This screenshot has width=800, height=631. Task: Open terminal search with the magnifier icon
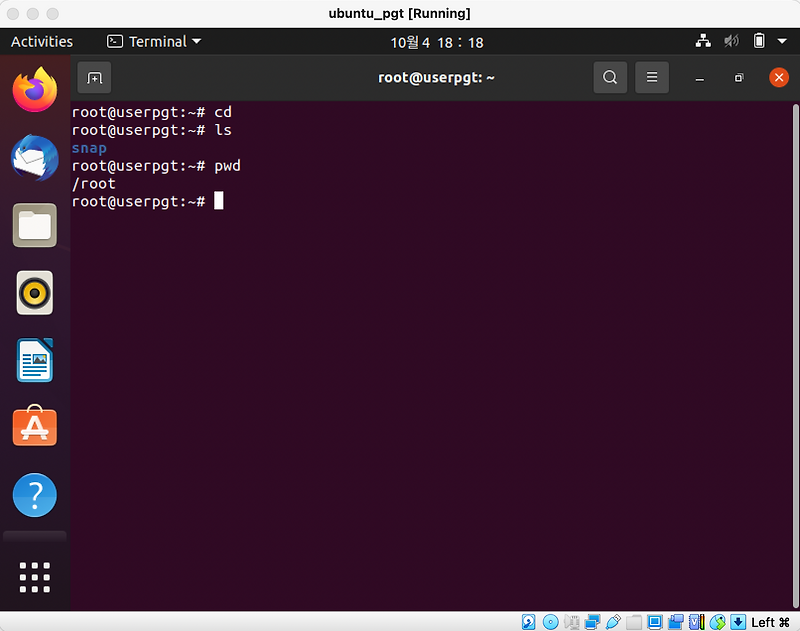(x=610, y=77)
